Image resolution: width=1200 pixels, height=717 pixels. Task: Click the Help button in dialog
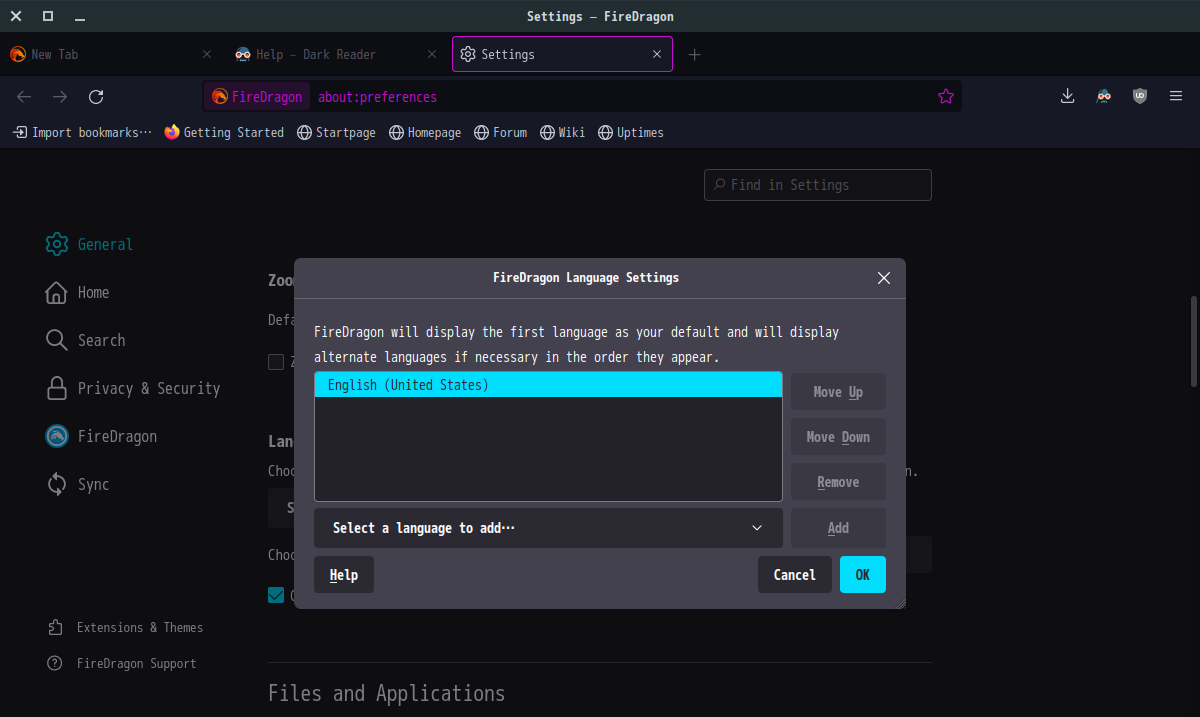coord(344,575)
